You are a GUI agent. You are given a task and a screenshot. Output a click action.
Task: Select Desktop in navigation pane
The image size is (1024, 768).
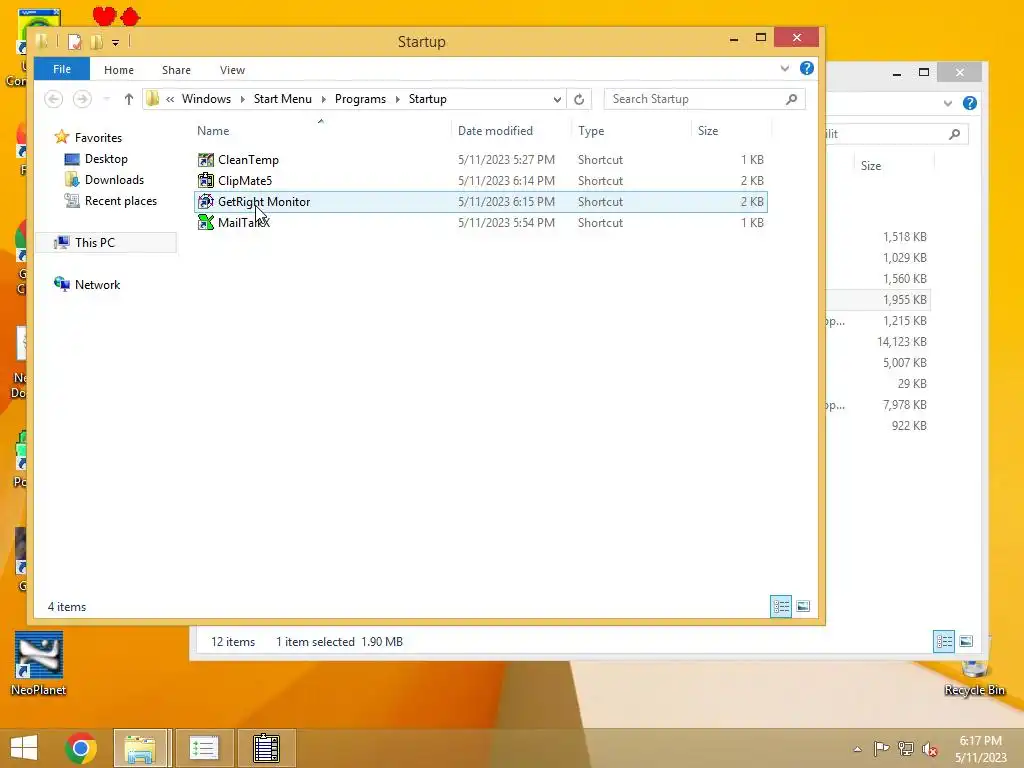pos(106,159)
